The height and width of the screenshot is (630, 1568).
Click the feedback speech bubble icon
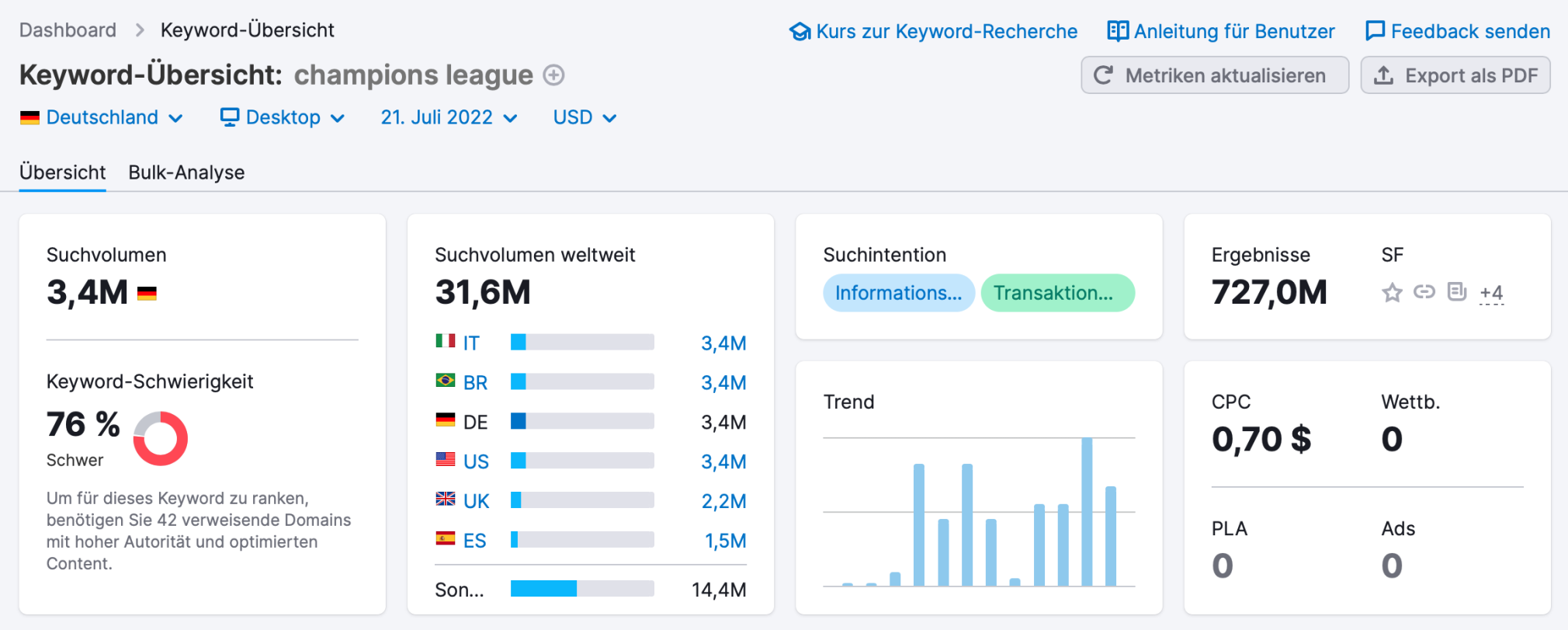tap(1375, 31)
